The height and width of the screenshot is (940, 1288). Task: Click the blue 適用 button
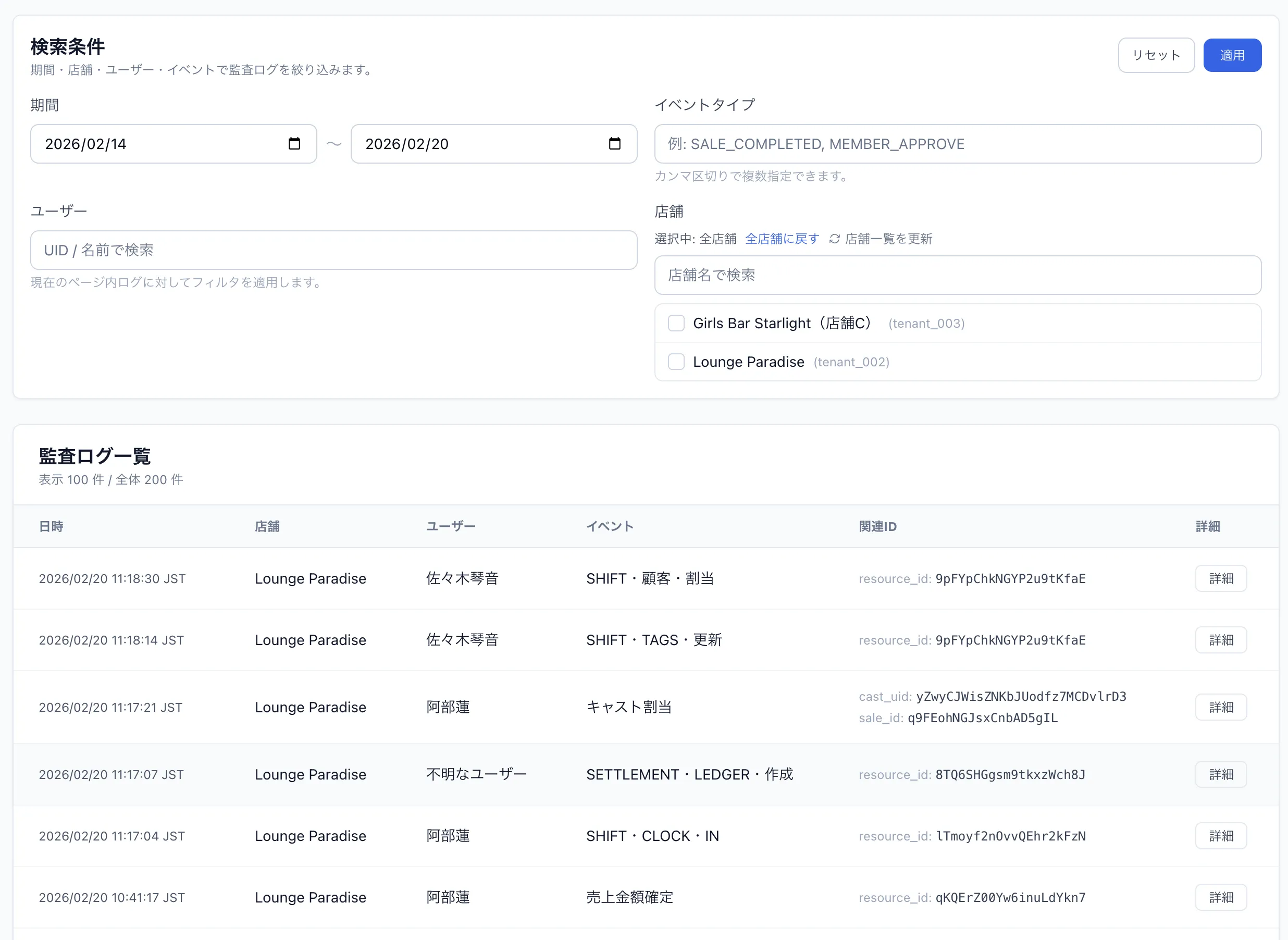[1232, 55]
